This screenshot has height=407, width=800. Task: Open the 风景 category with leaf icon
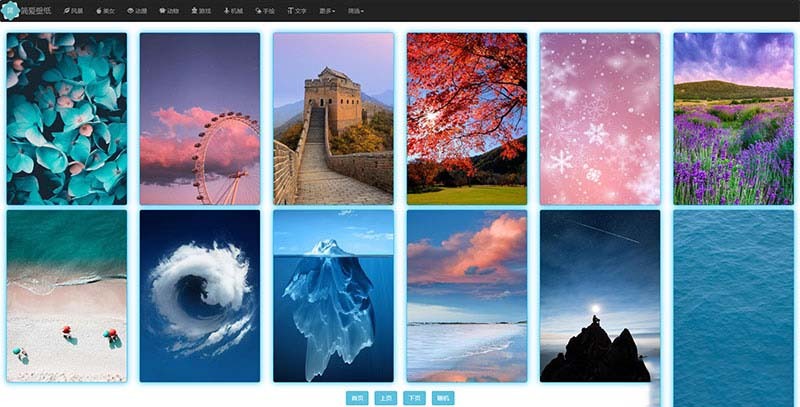tap(73, 10)
